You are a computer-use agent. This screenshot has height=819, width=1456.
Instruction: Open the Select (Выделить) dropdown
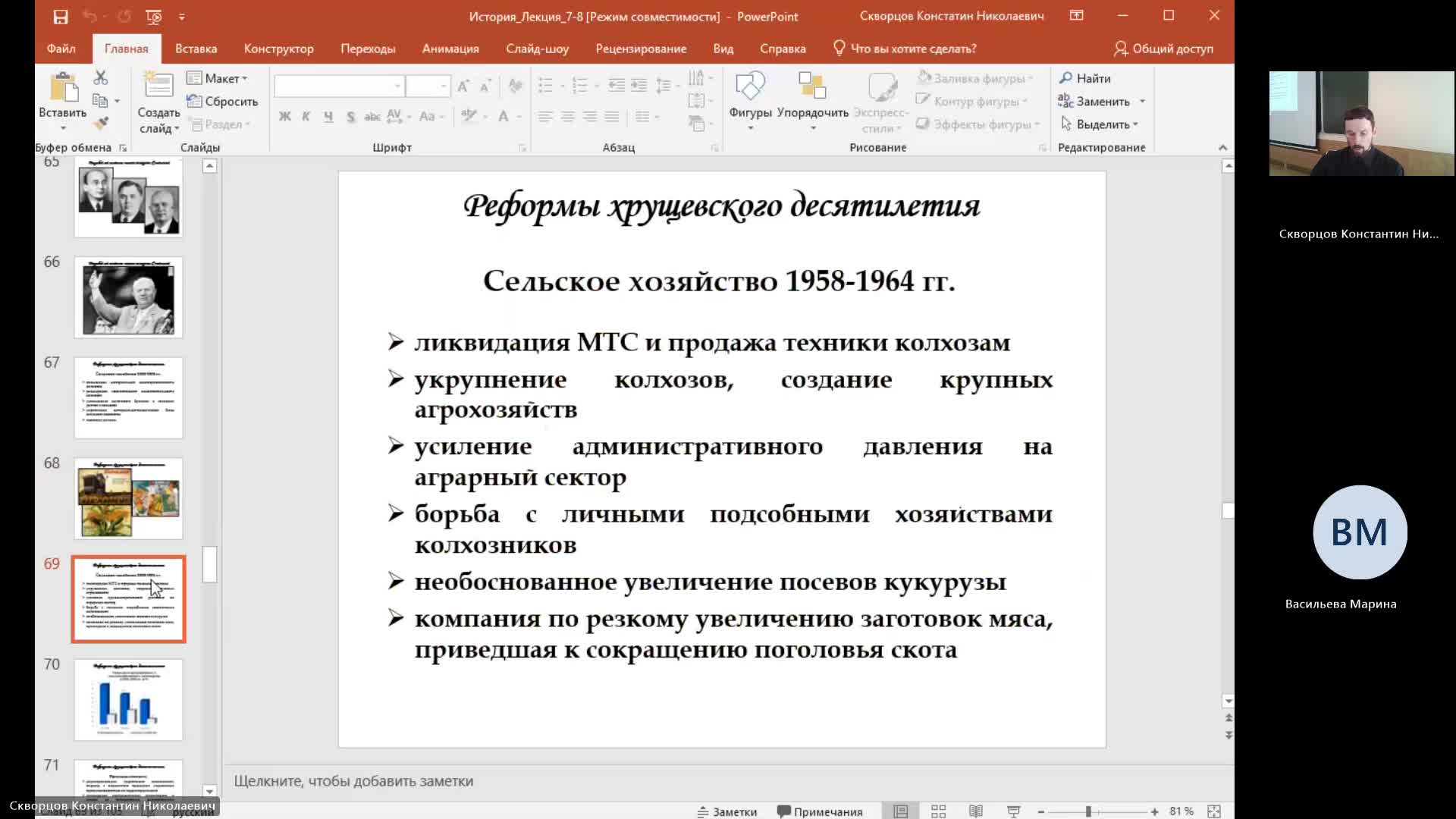pyautogui.click(x=1100, y=124)
